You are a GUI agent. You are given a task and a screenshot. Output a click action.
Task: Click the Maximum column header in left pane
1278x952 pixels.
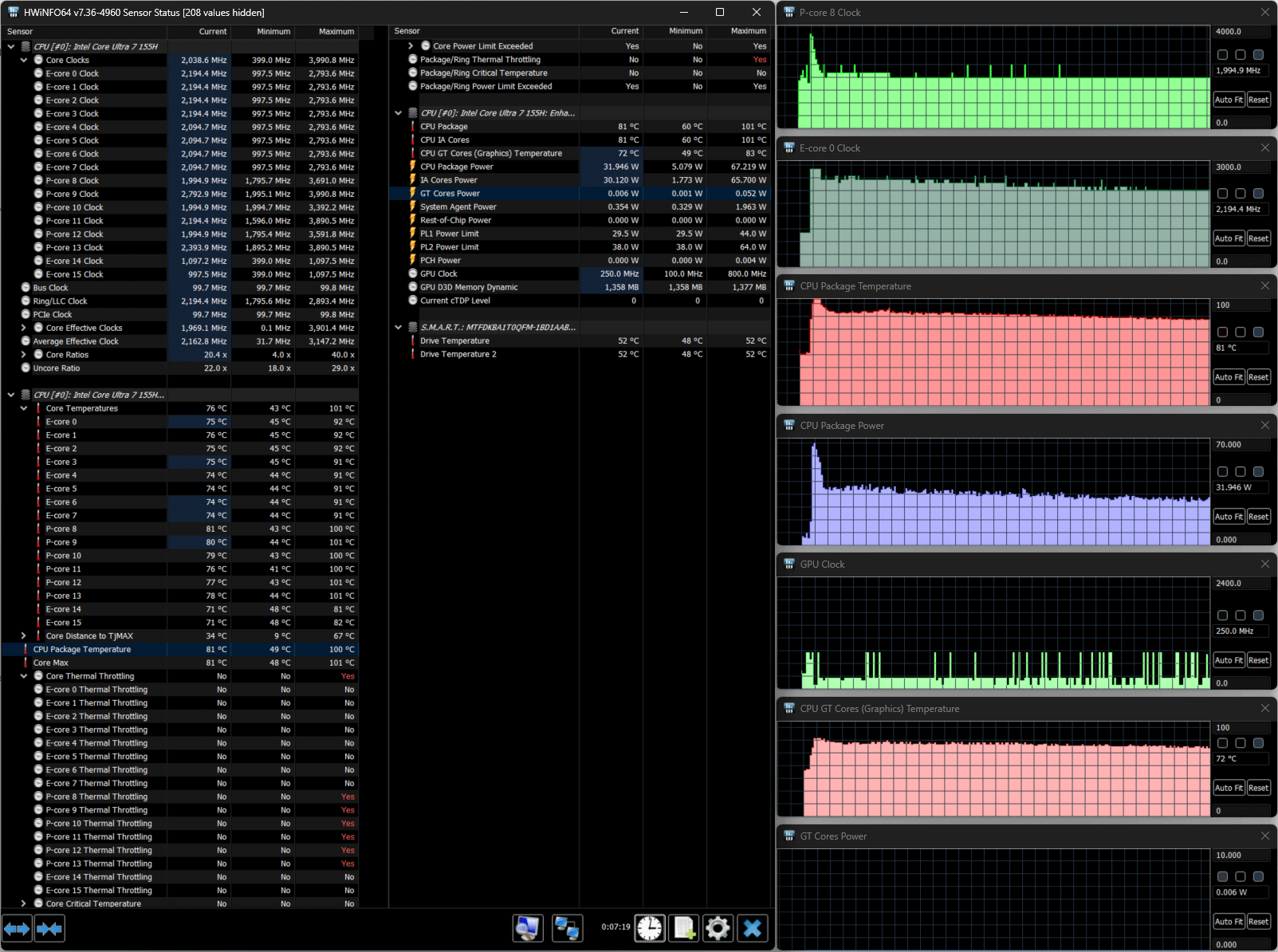coord(326,32)
